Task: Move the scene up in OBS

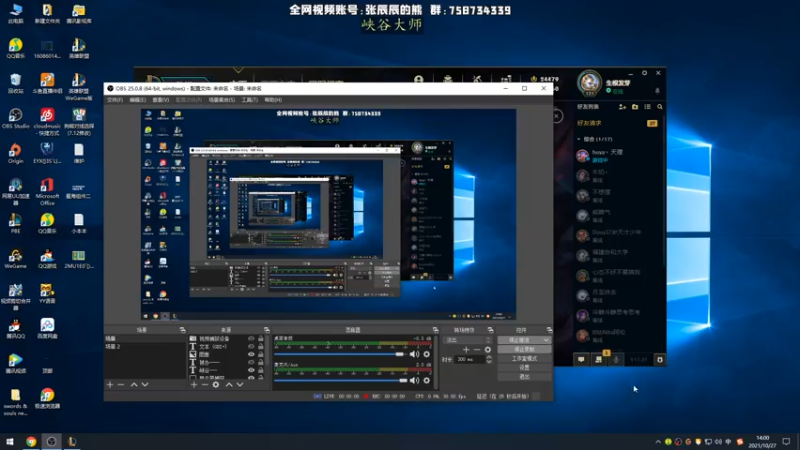Action: 134,384
